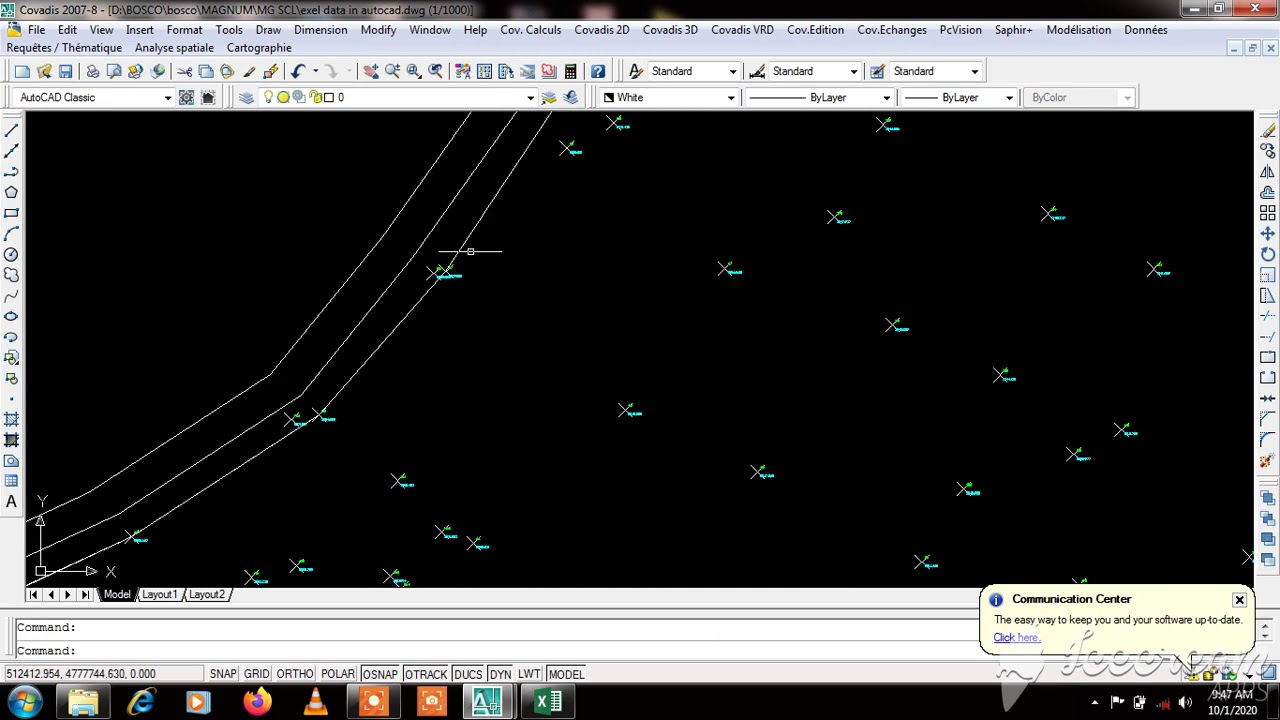Open the Covadis 3D menu

tap(670, 30)
